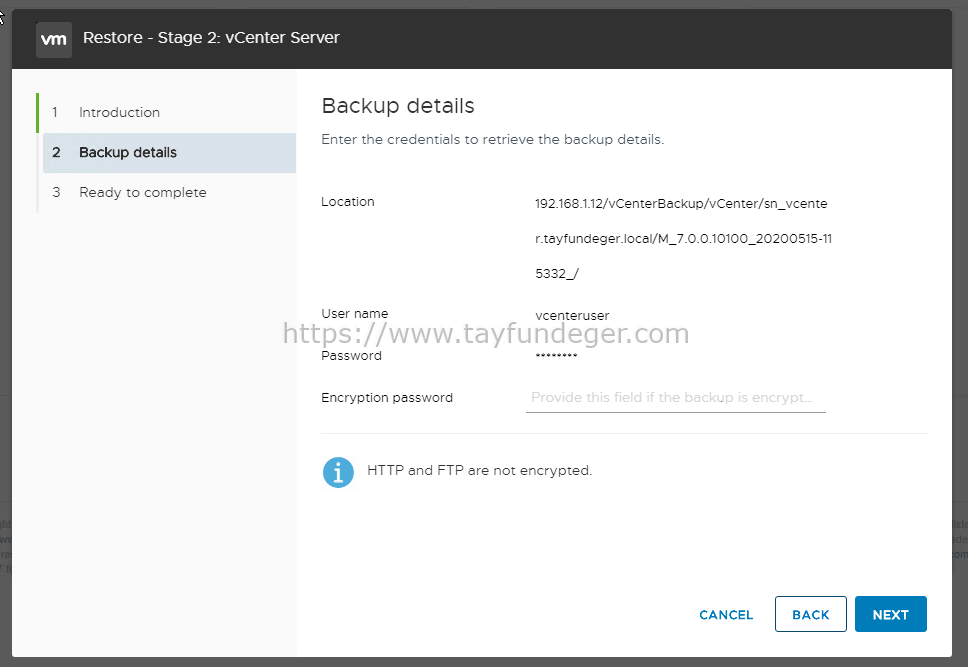The height and width of the screenshot is (667, 968).
Task: Click the vcenteruser user name value
Action: 572,316
